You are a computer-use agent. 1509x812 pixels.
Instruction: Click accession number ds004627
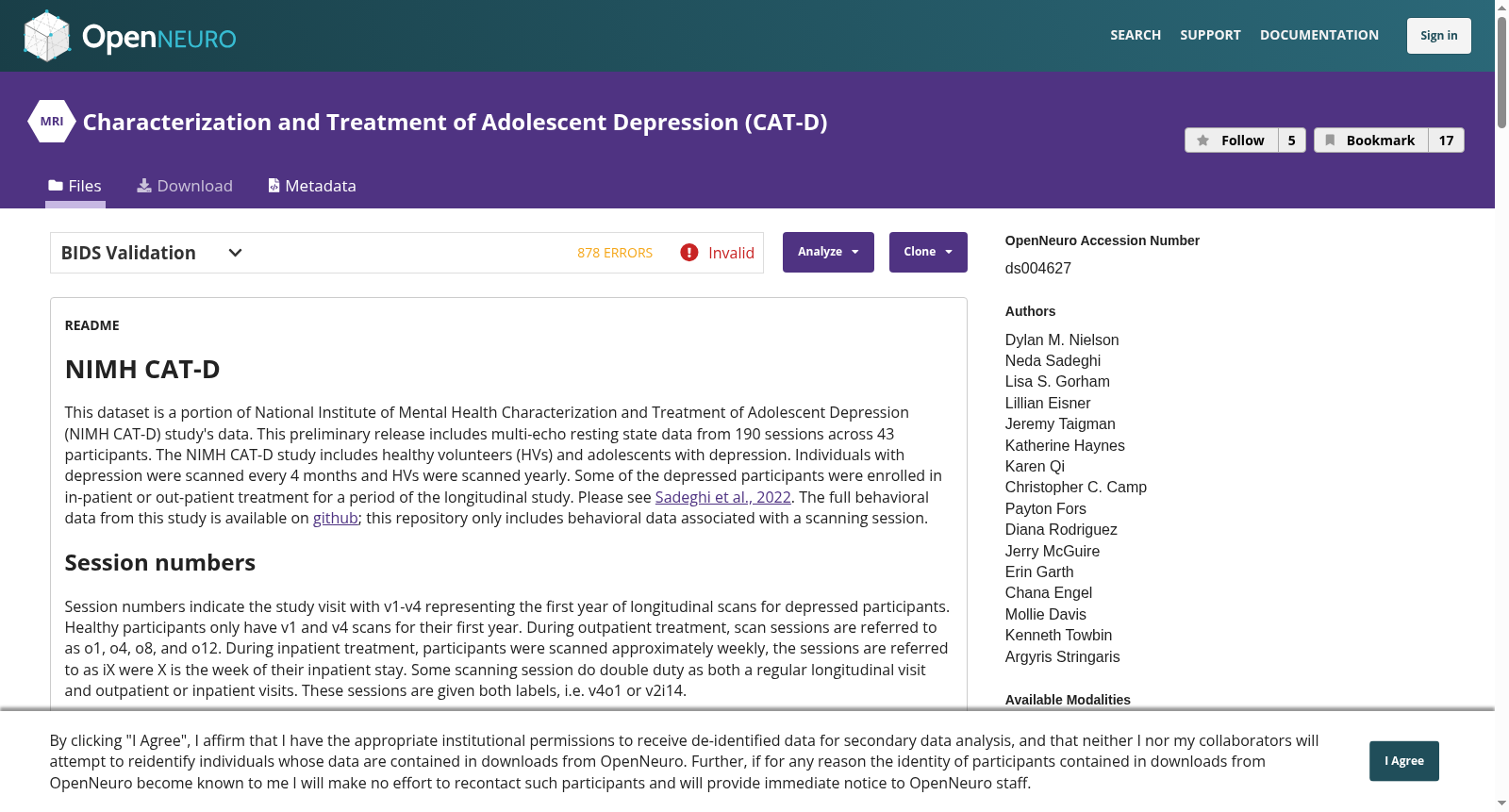coord(1038,269)
